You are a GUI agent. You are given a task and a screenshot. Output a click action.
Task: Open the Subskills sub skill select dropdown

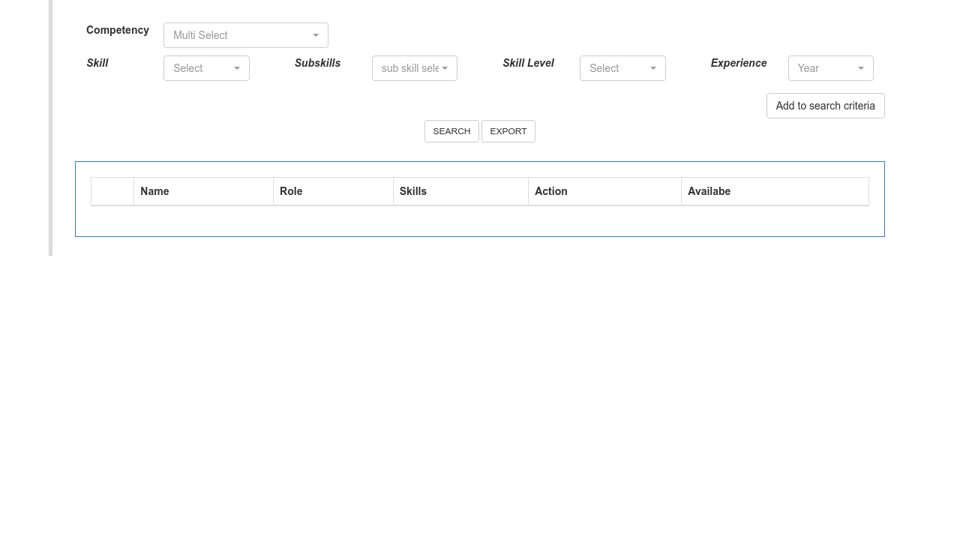tap(414, 68)
